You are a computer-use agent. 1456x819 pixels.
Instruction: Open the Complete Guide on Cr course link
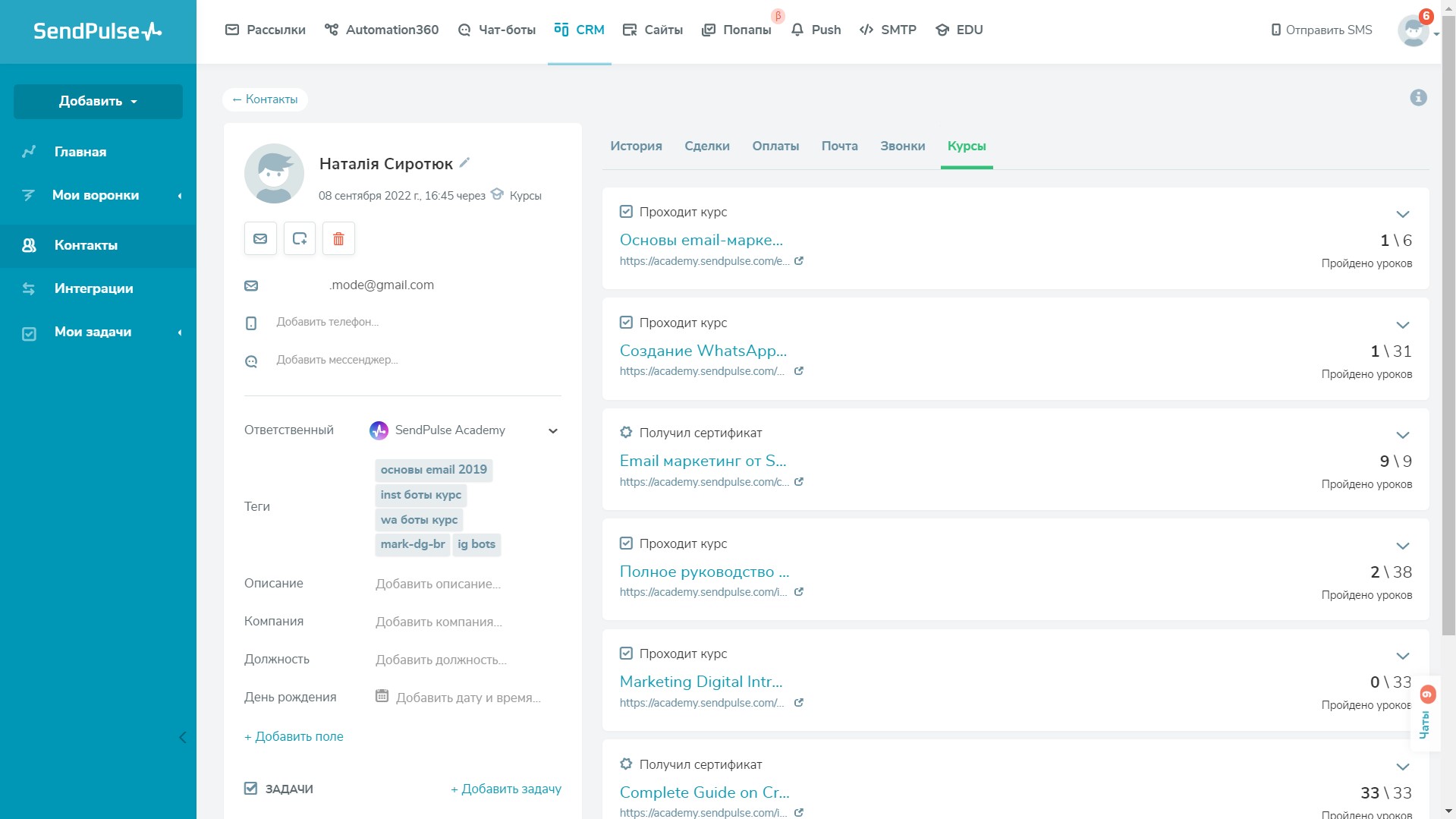pos(705,792)
